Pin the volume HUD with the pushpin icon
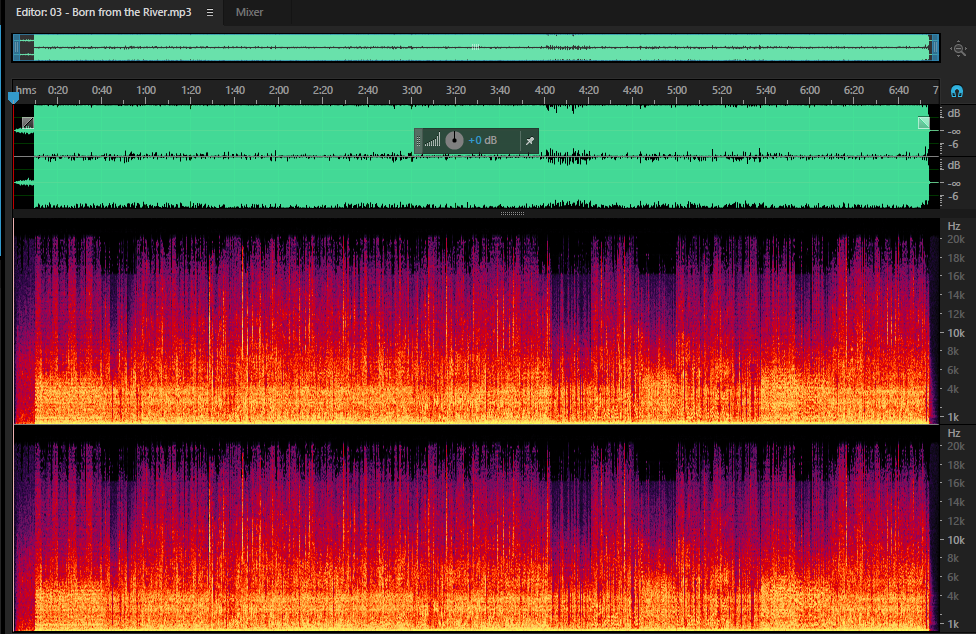This screenshot has width=976, height=634. tap(530, 141)
